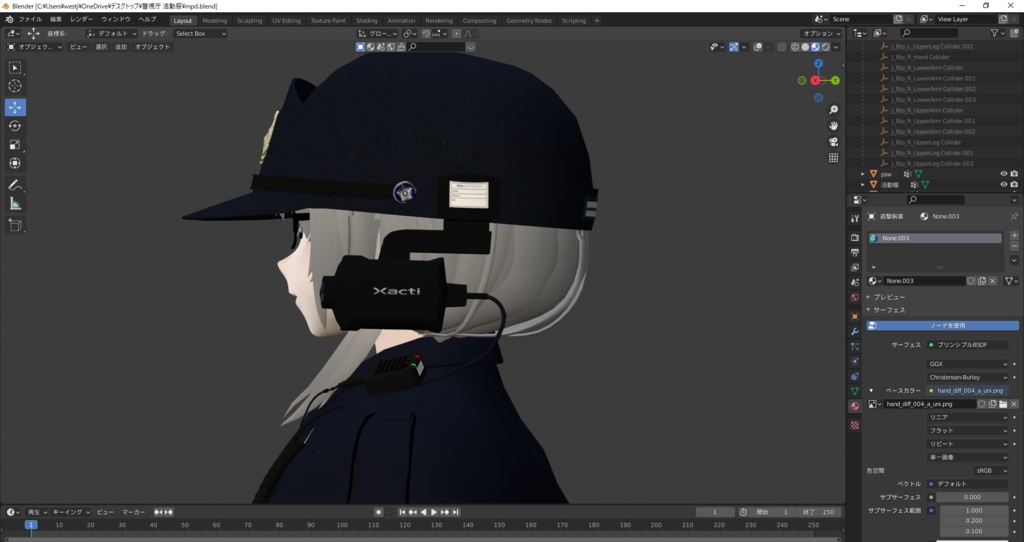Open the Select Box drag dropdown
This screenshot has width=1024, height=542.
click(x=200, y=33)
